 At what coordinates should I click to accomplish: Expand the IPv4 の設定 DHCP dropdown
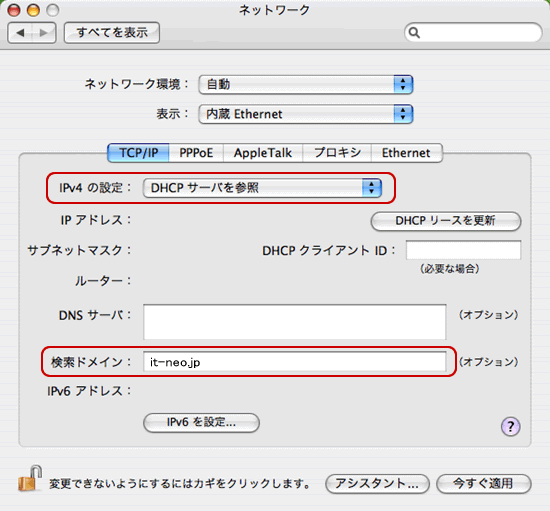[x=262, y=188]
